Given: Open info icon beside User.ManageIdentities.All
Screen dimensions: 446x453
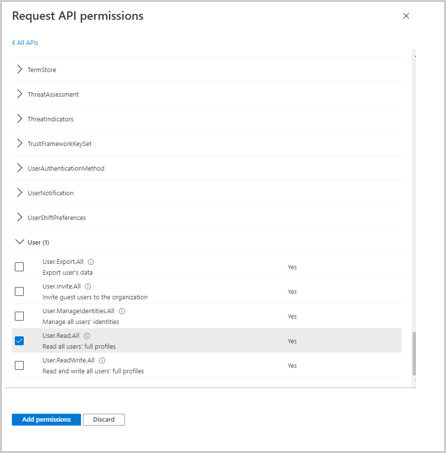Looking at the screenshot, I should 122,311.
